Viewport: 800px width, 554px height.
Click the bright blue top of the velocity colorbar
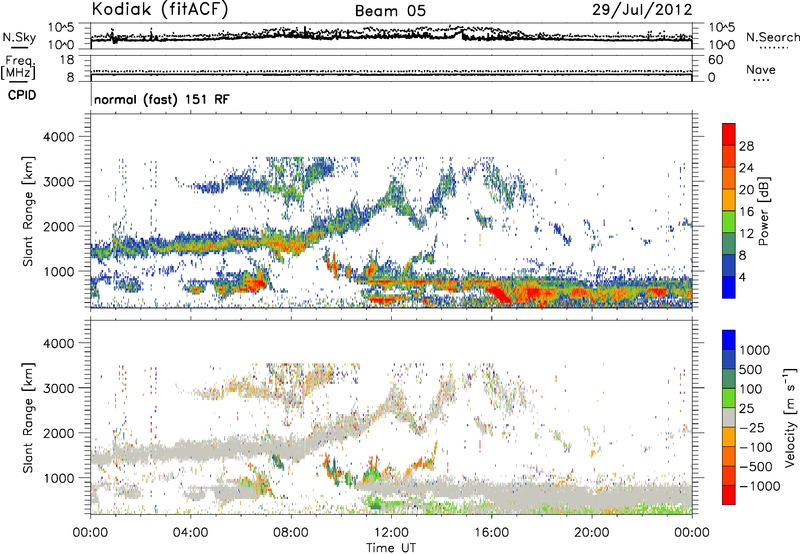point(729,340)
